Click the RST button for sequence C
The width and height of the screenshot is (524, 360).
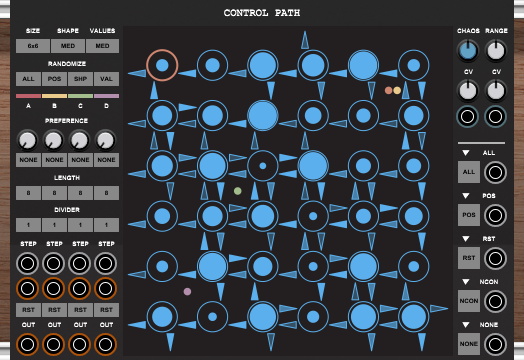[x=81, y=310]
